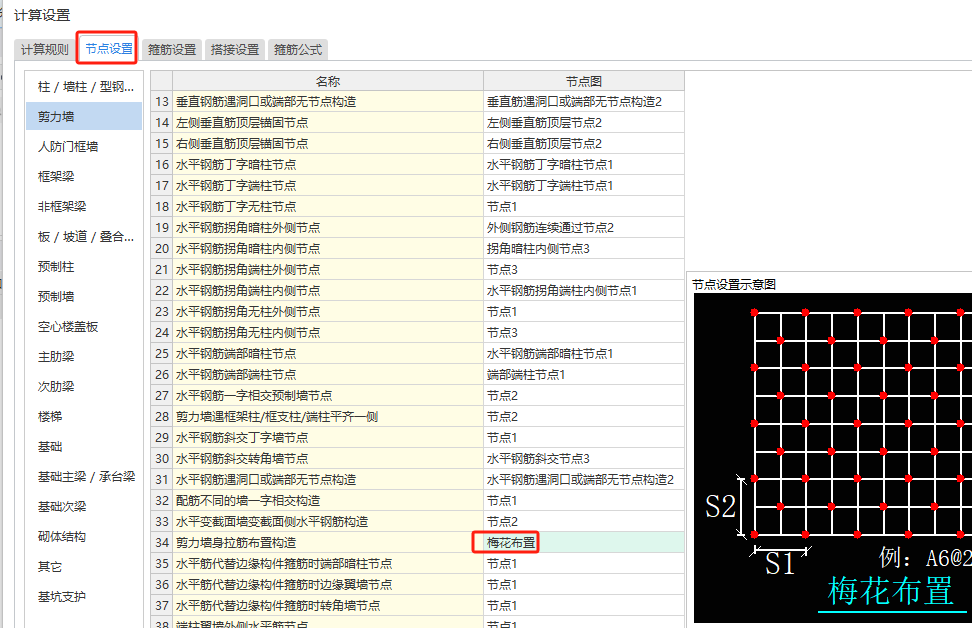972x628 pixels.
Task: Select row 32 配筋不同的墙一字相交构造
Action: [x=418, y=501]
